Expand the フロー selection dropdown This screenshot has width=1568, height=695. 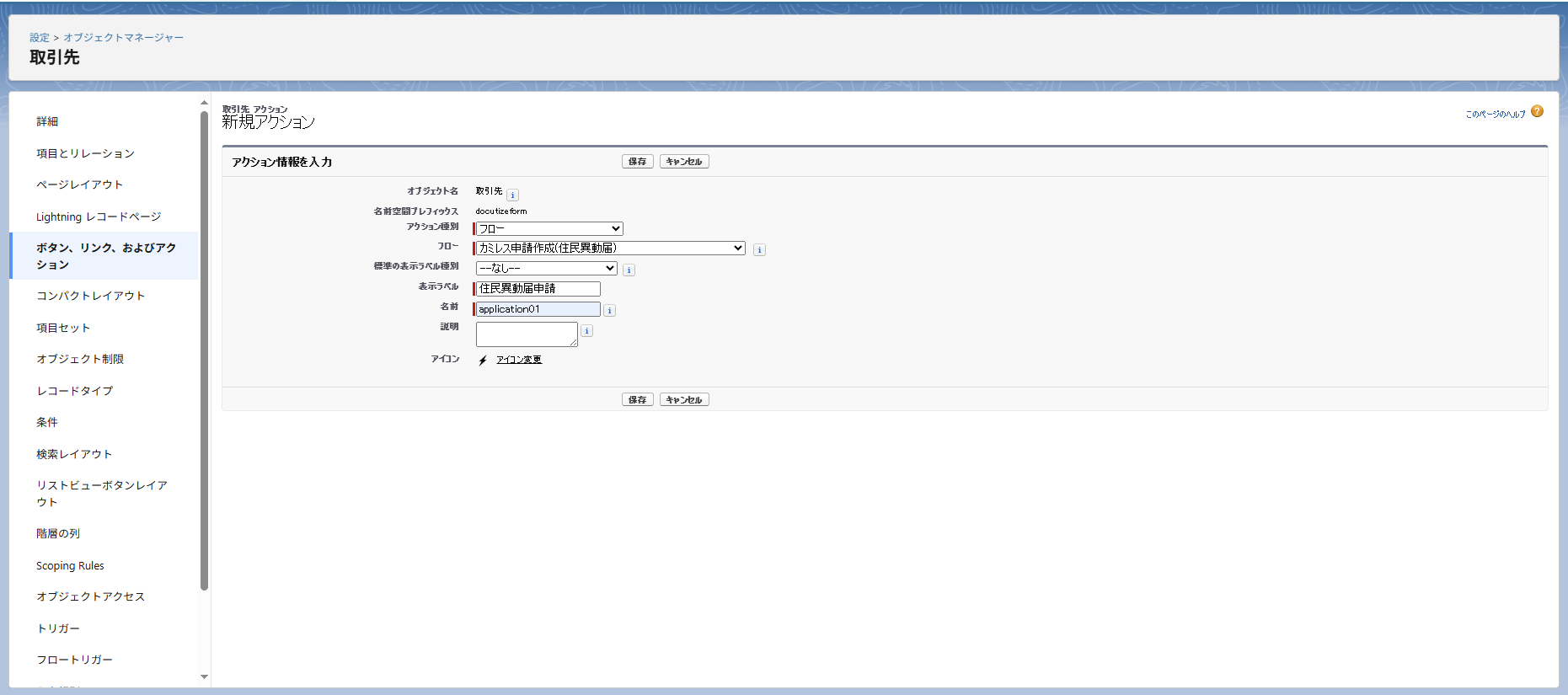pos(611,249)
